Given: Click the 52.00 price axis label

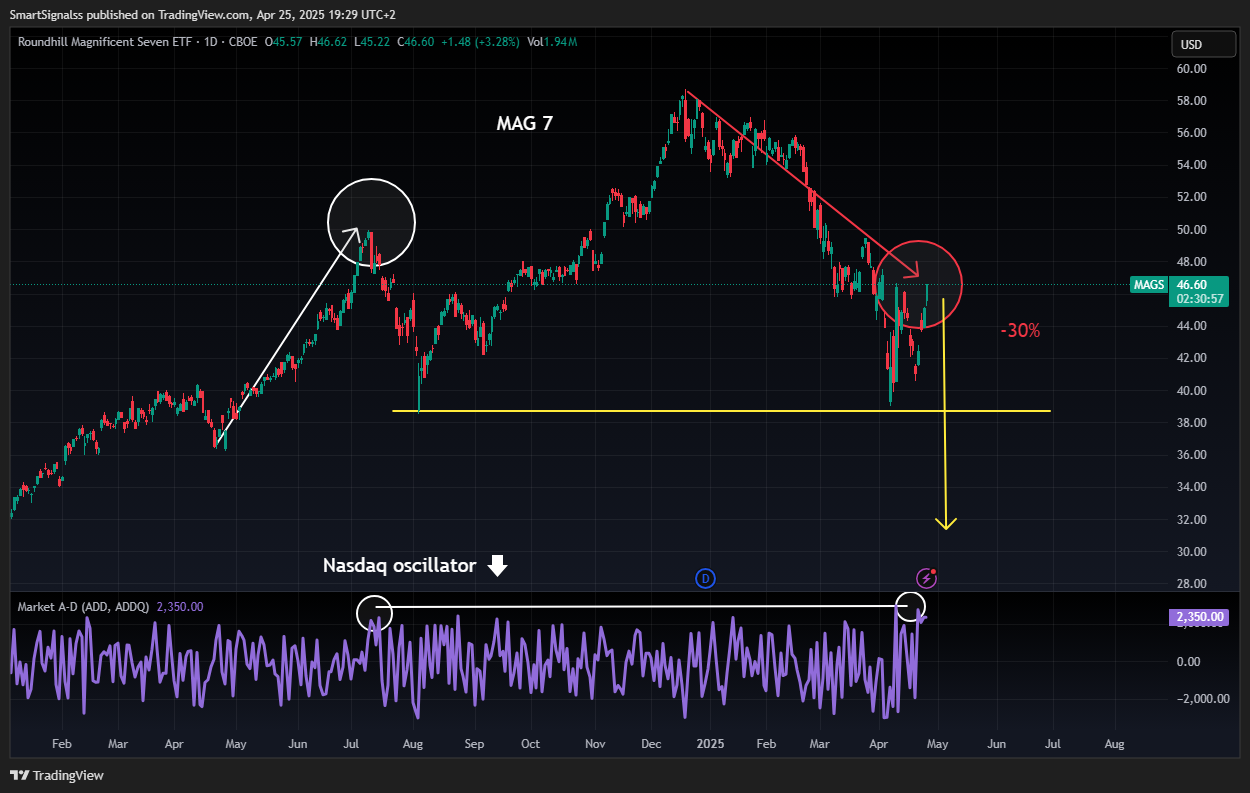Looking at the screenshot, I should point(1192,197).
